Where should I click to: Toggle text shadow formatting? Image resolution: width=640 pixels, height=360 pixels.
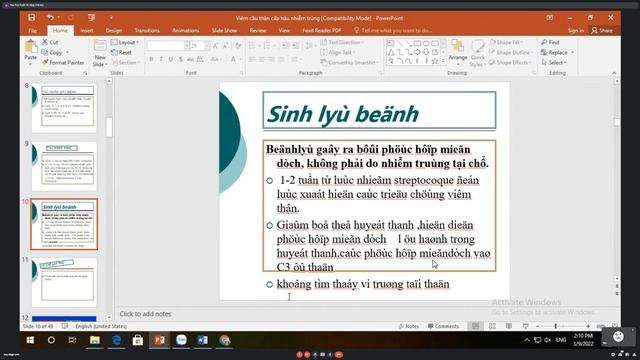point(181,60)
